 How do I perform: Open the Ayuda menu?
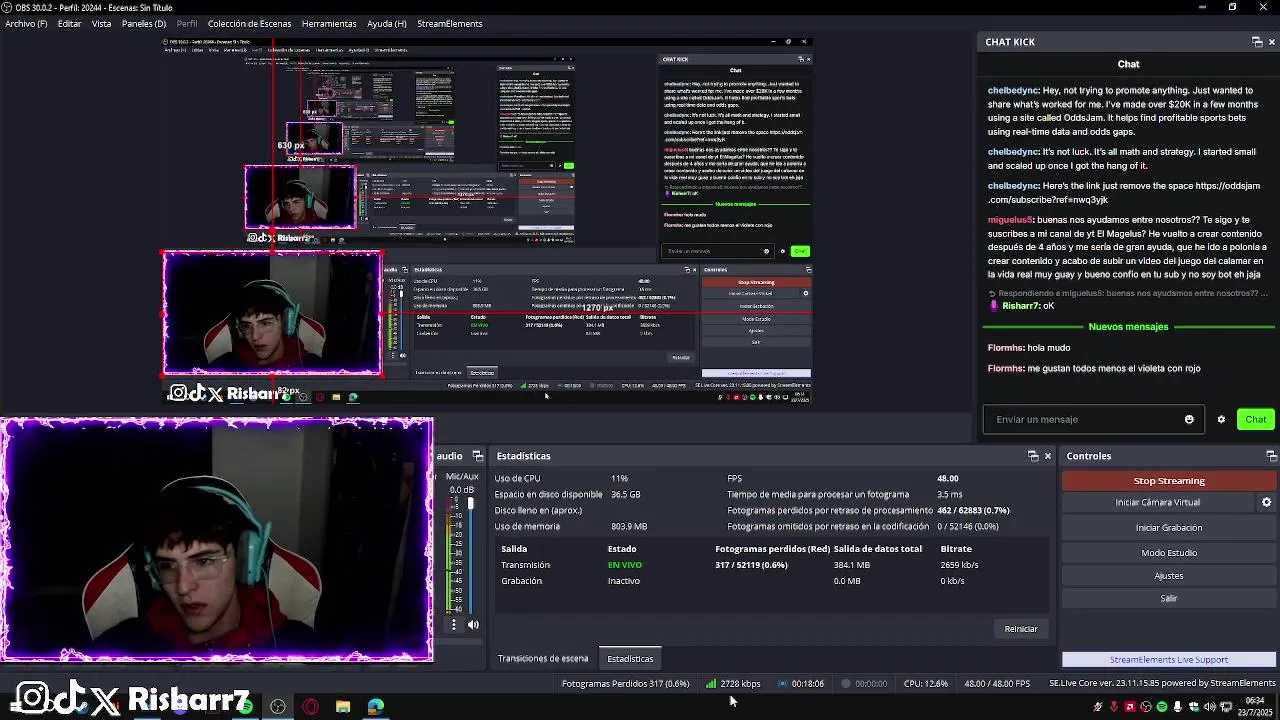pyautogui.click(x=387, y=23)
